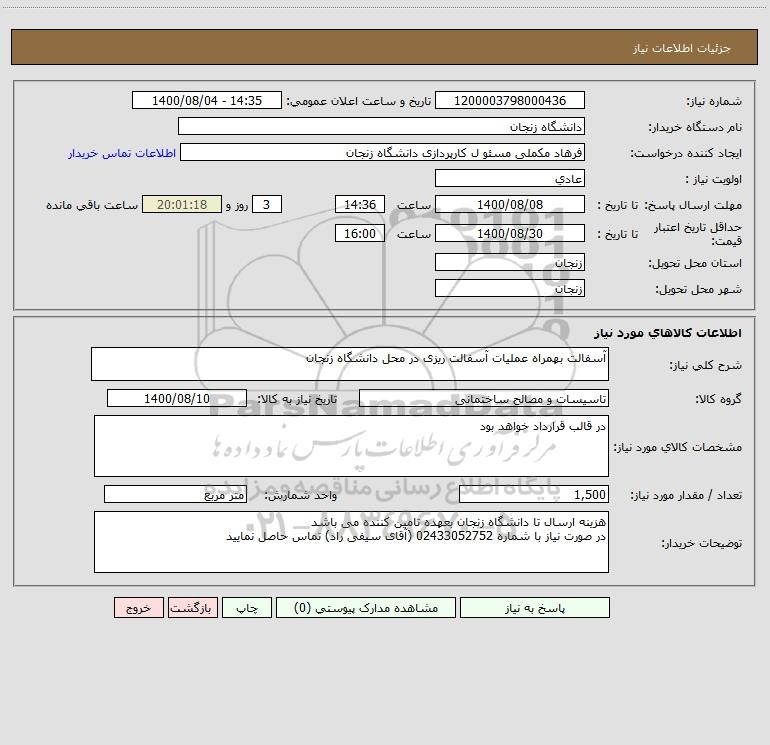
Task: Click buyer notes text box with phone number
Action: [351, 542]
